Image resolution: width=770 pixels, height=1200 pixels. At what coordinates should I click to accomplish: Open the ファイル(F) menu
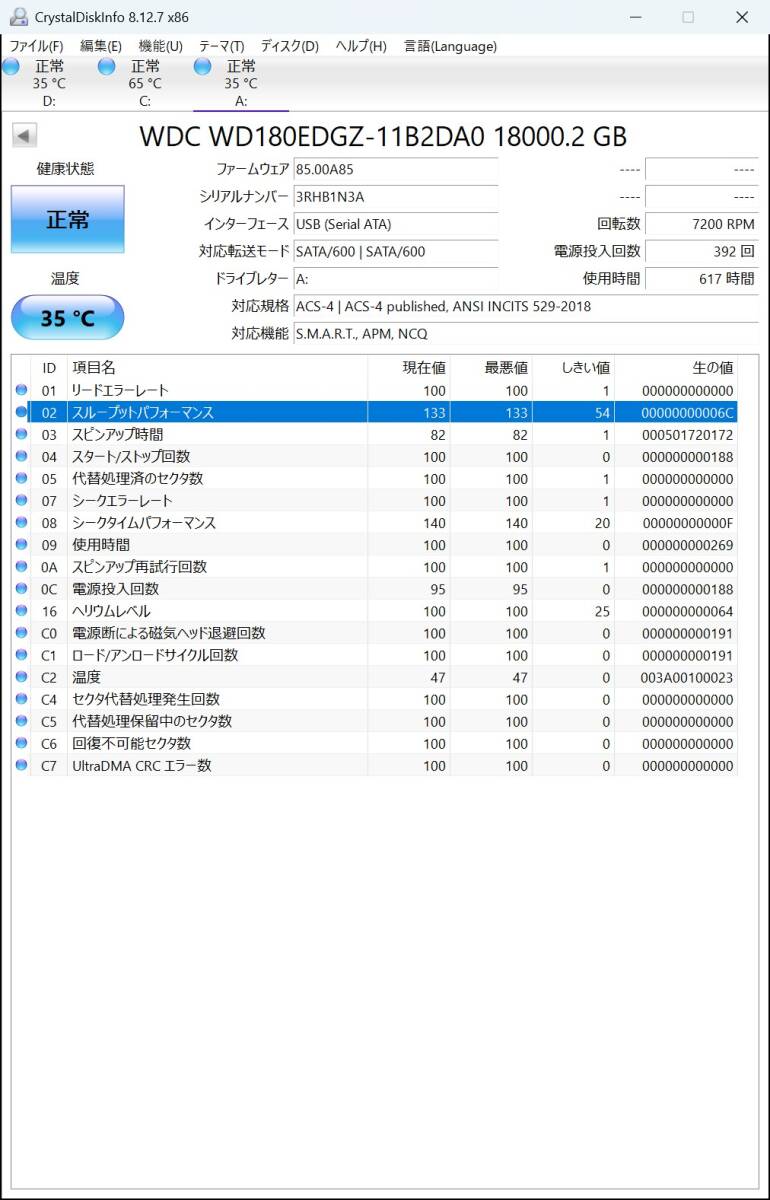[36, 46]
